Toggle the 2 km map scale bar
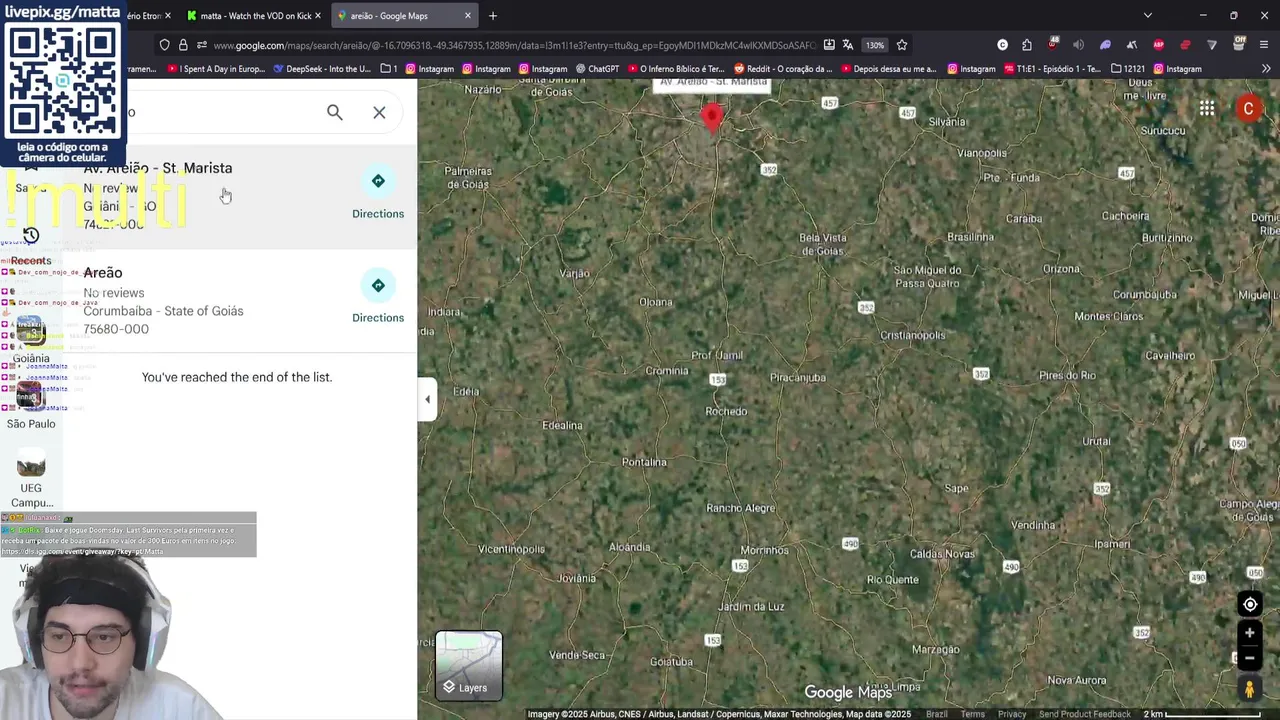This screenshot has width=1280, height=720. pyautogui.click(x=1203, y=714)
